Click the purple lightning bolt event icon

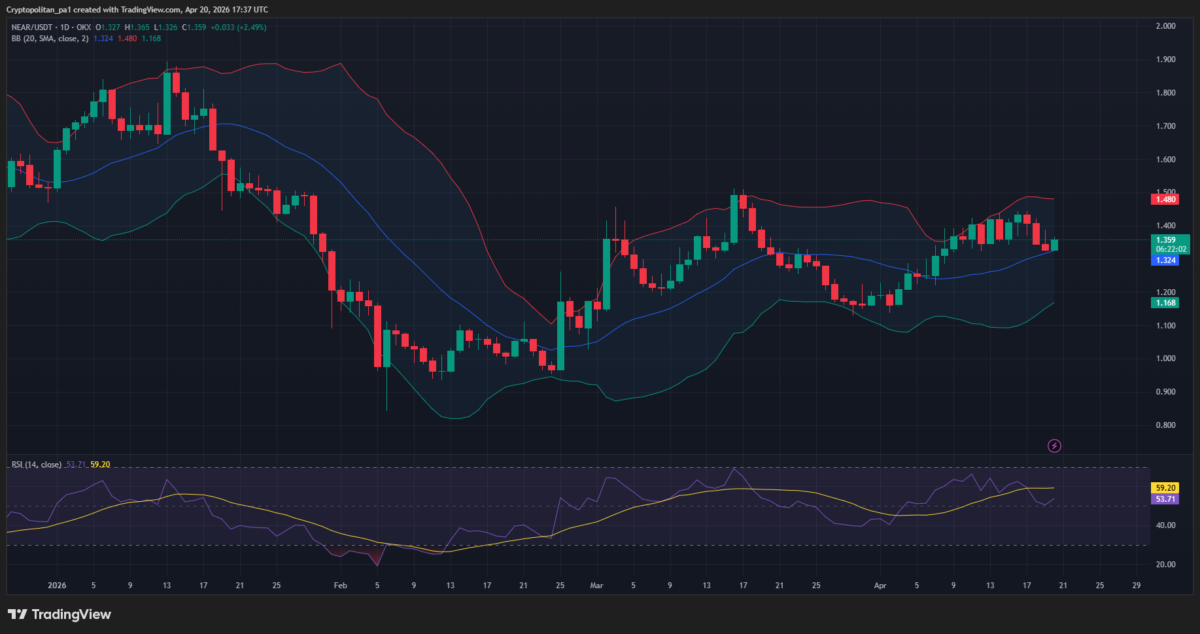1053,445
